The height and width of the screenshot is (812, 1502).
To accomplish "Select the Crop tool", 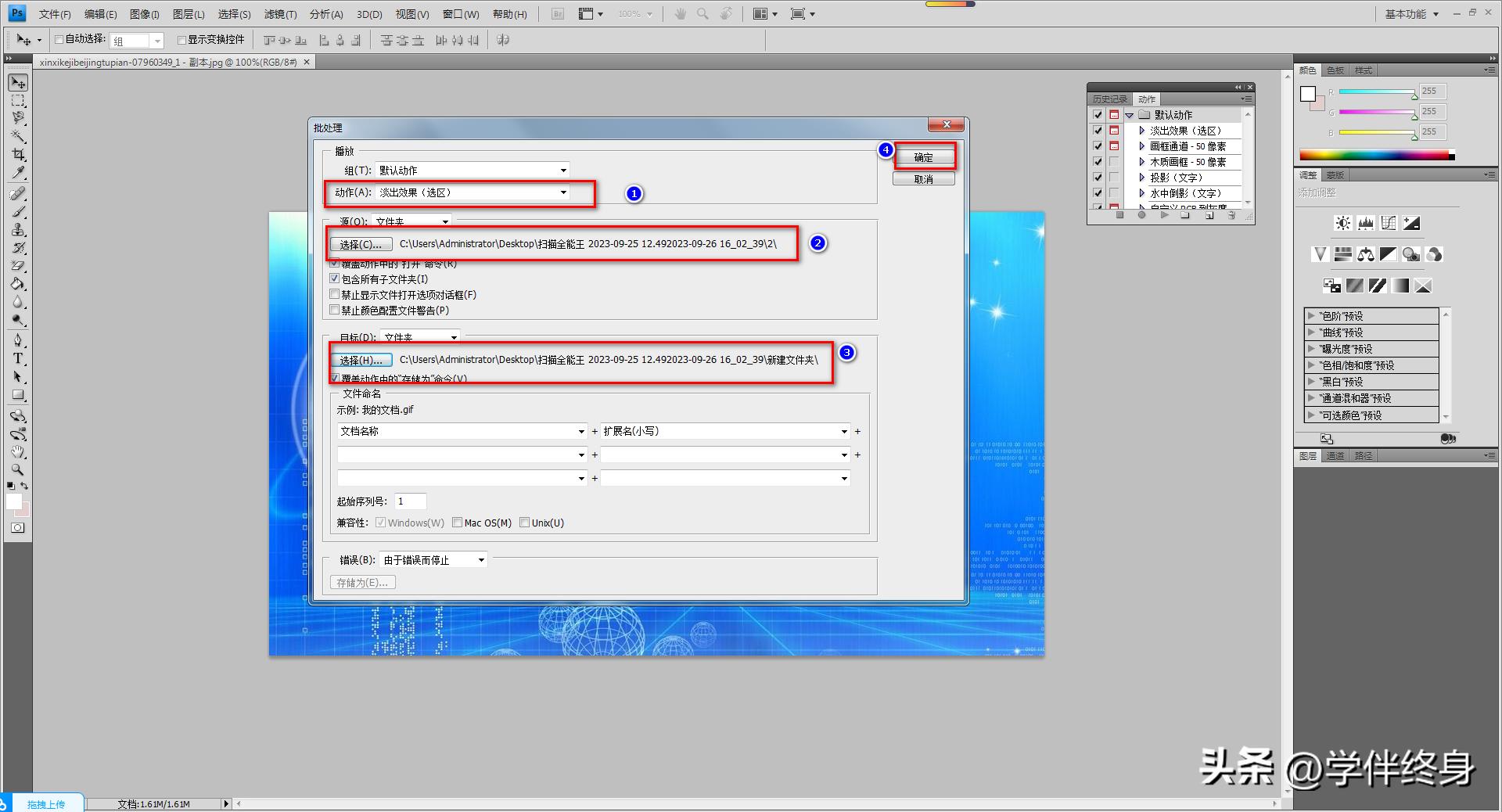I will click(x=18, y=154).
